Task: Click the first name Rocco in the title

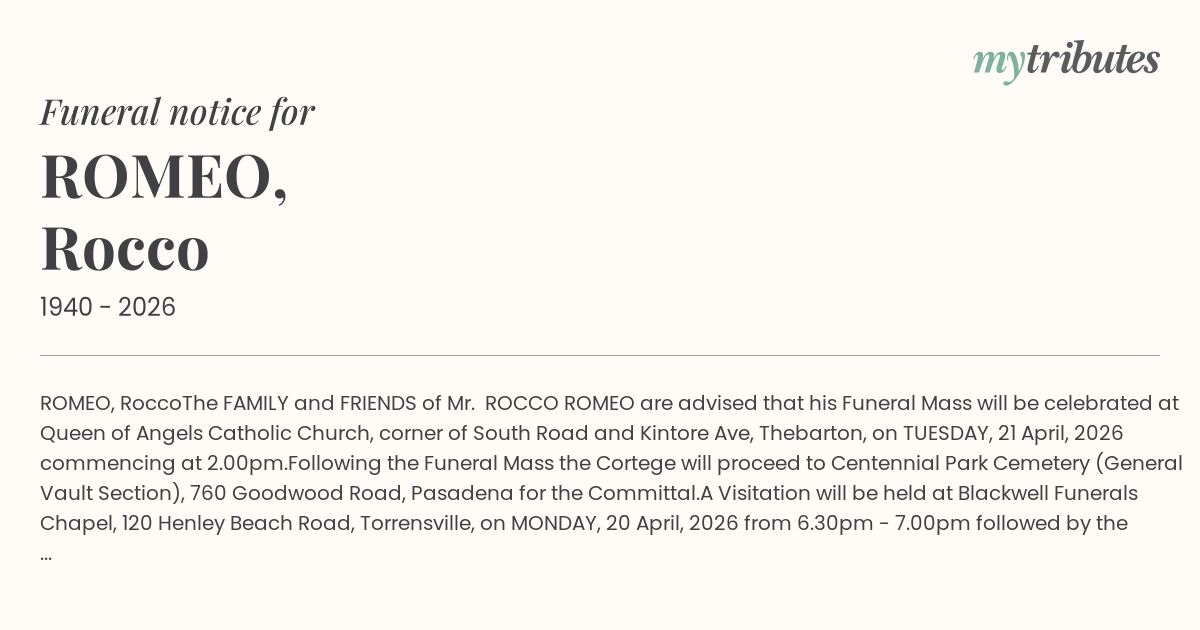Action: pos(125,249)
